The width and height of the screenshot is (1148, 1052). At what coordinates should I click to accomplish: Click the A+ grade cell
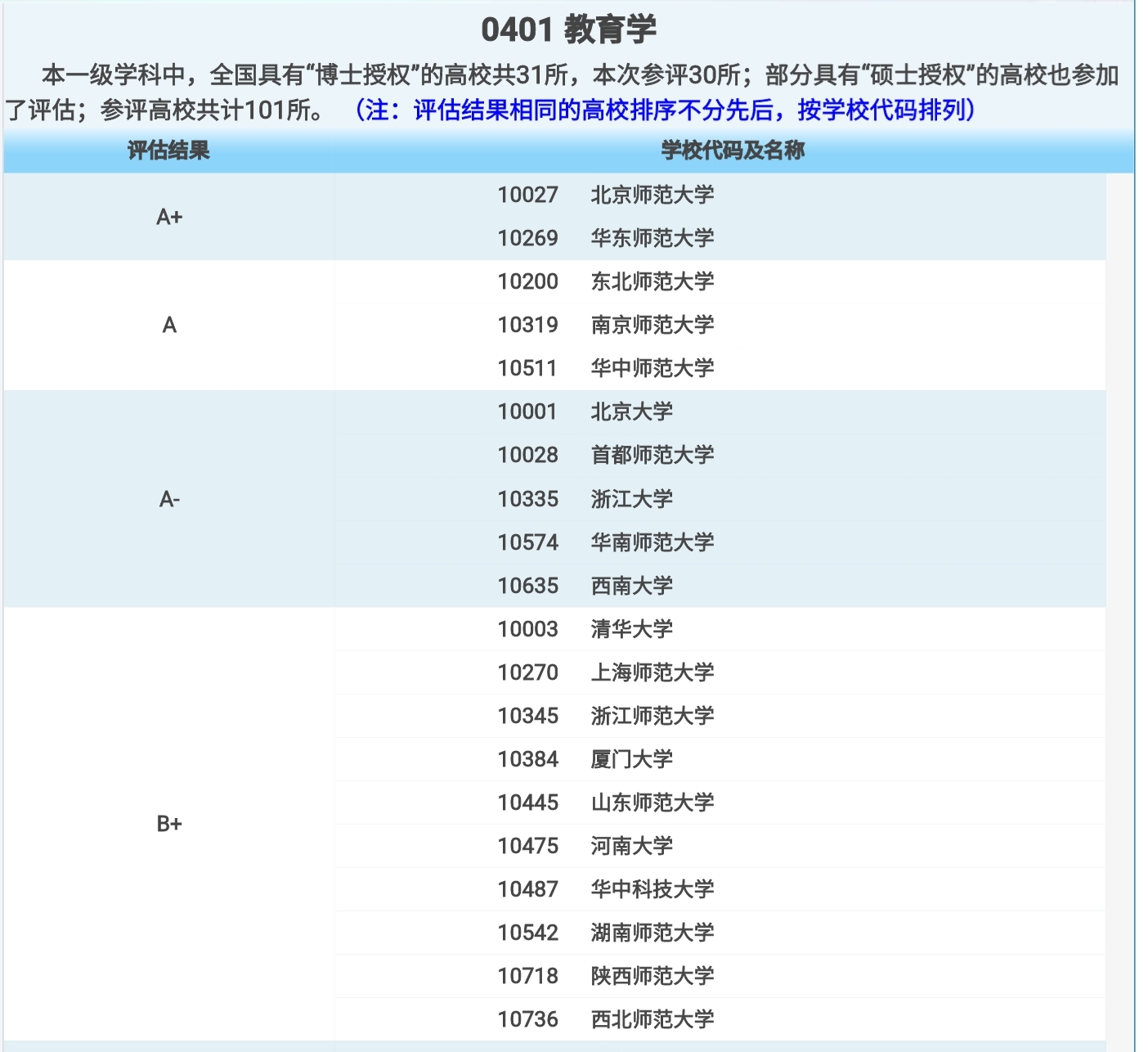(169, 217)
